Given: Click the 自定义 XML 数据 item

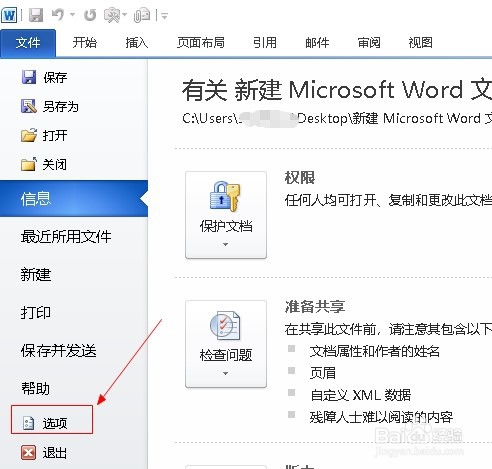Looking at the screenshot, I should click(x=360, y=395).
